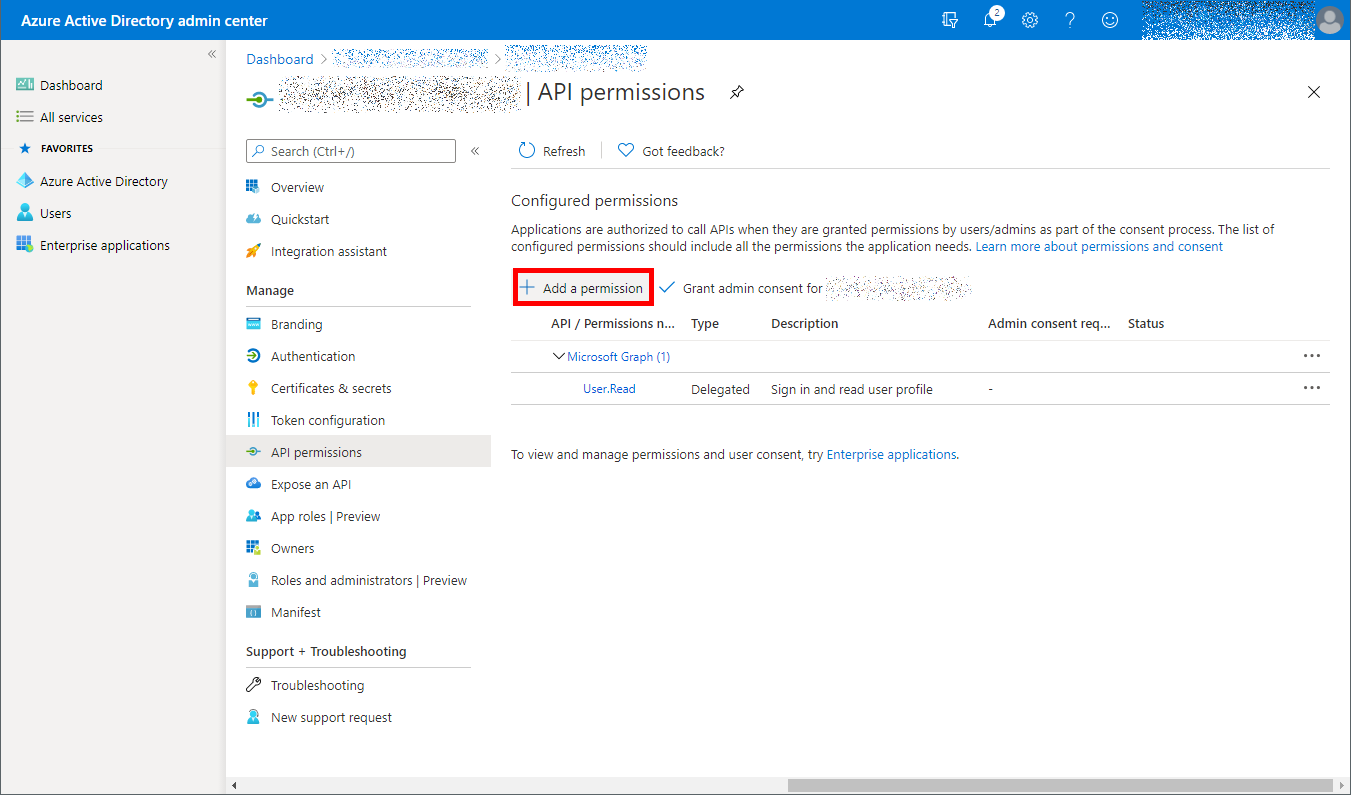
Task: Open the User.Read permission
Action: click(609, 389)
